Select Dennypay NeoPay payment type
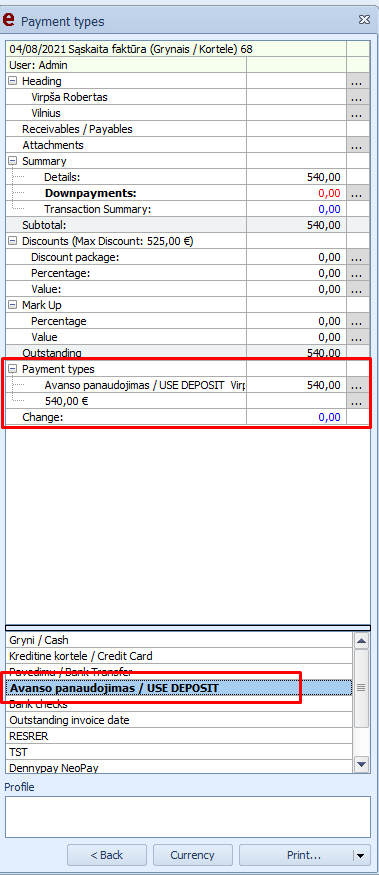 [x=179, y=768]
